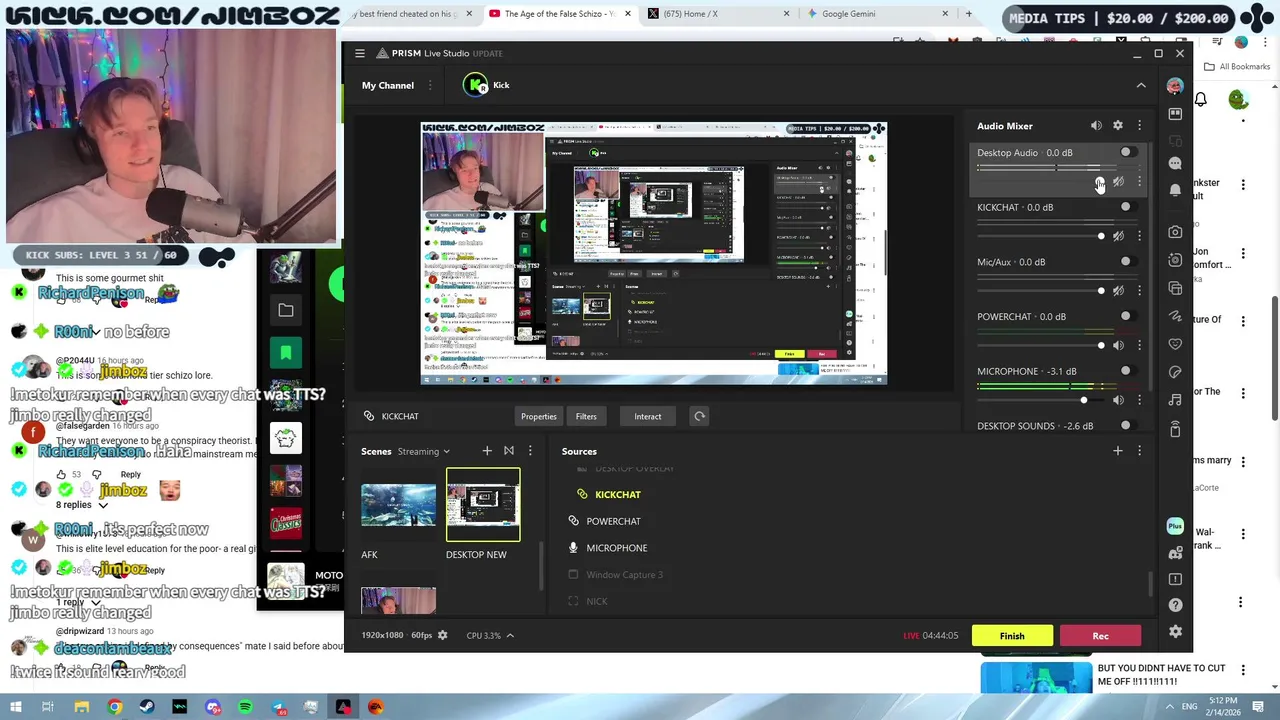1280x720 pixels.
Task: Switch to the Home / X tab
Action: [718, 14]
